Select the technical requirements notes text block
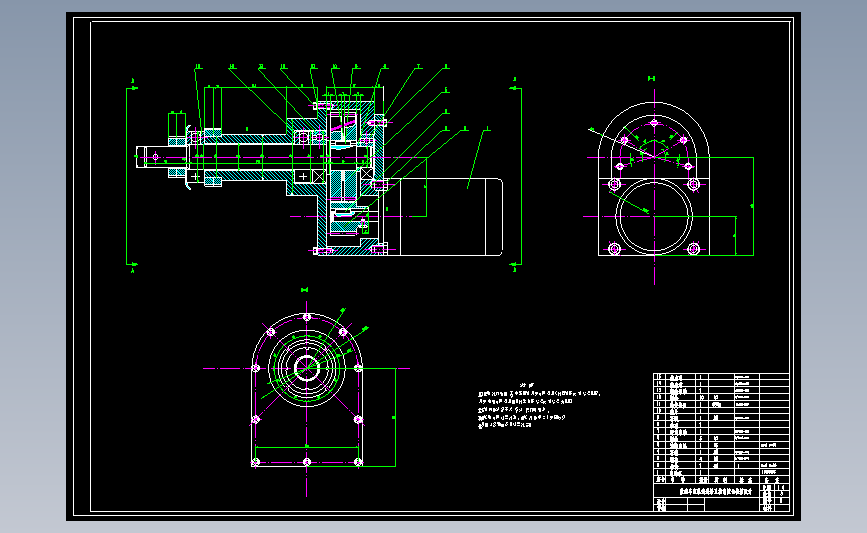Image resolution: width=867 pixels, height=533 pixels. 539,405
